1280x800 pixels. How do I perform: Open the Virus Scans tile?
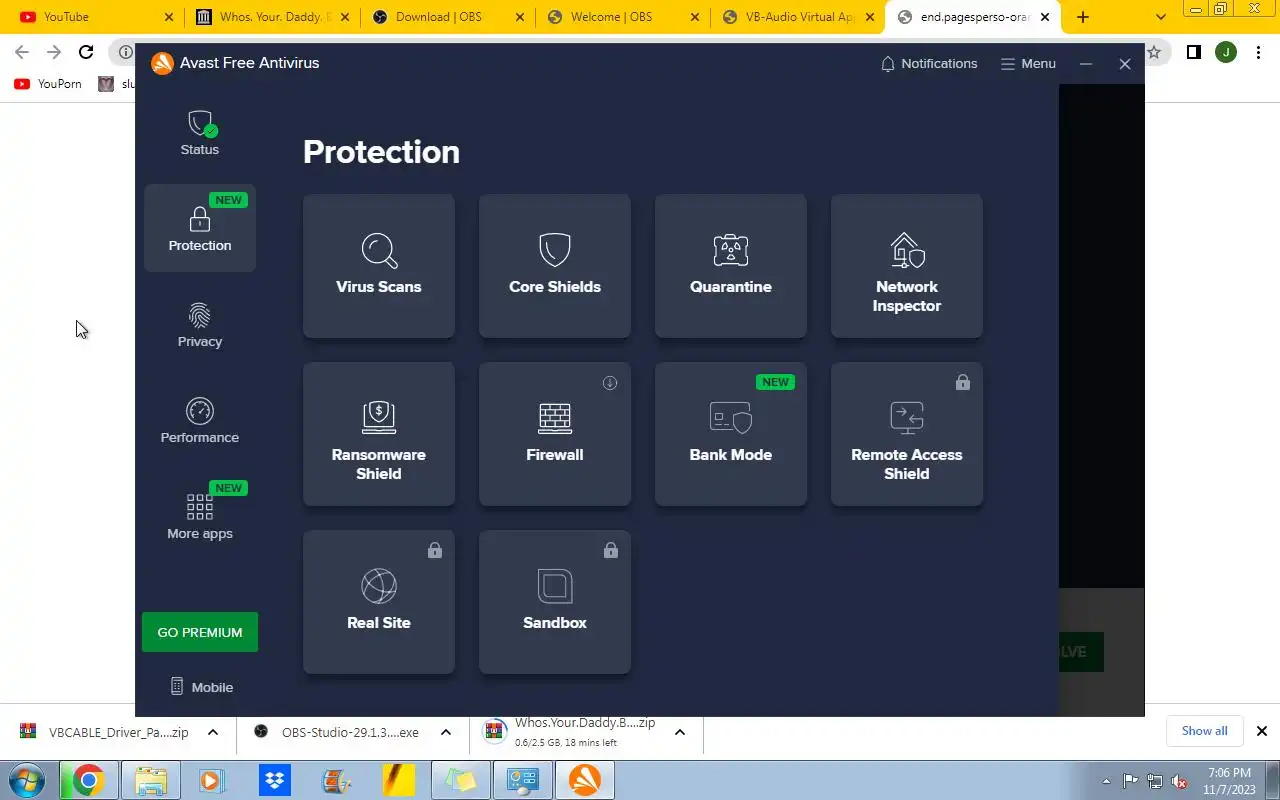(x=379, y=266)
